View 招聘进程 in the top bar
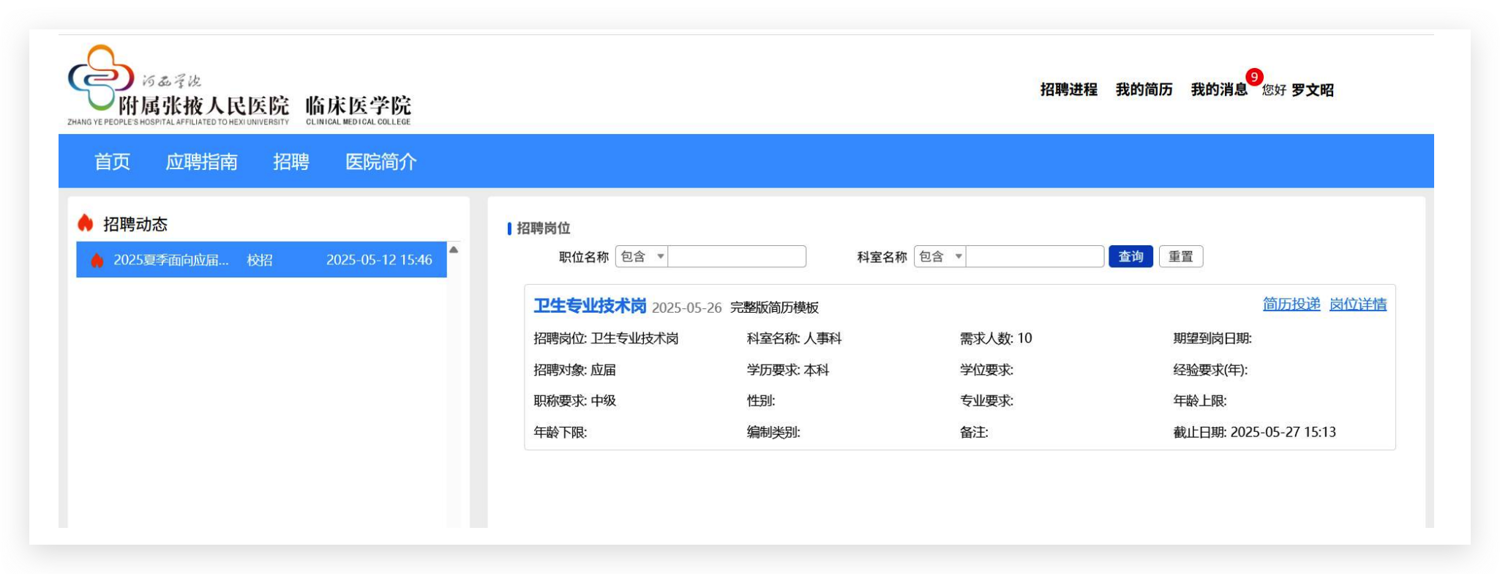 tap(1068, 90)
